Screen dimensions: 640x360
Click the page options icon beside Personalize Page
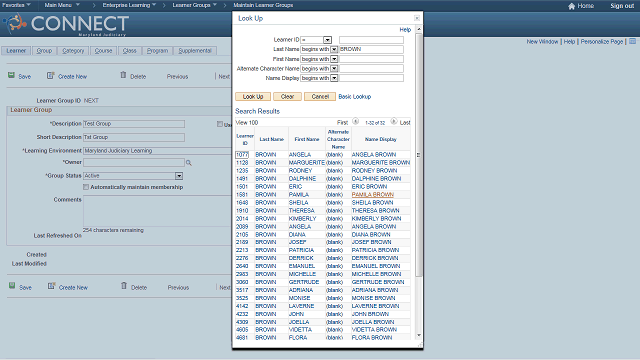pyautogui.click(x=632, y=41)
